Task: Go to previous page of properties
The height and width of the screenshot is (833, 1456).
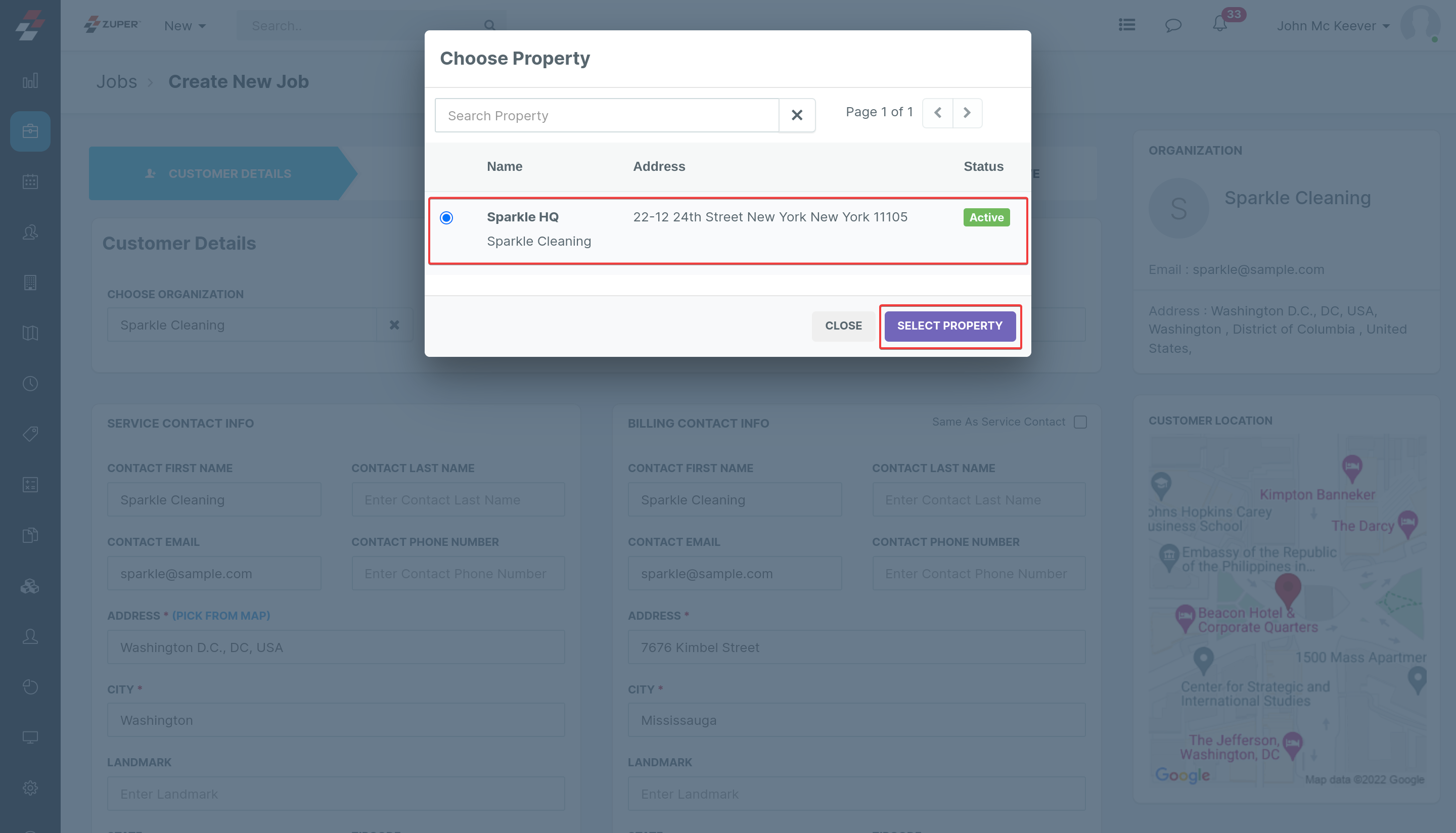Action: 938,113
